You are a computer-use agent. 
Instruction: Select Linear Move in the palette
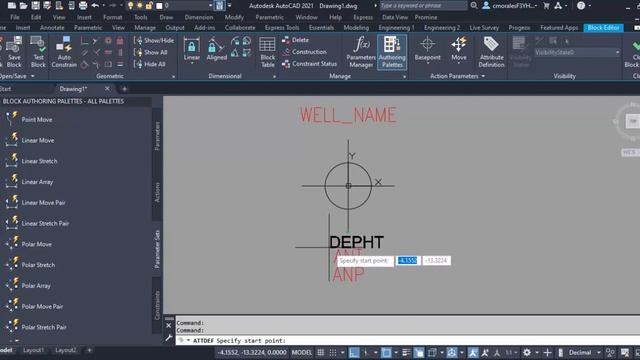pyautogui.click(x=30, y=140)
